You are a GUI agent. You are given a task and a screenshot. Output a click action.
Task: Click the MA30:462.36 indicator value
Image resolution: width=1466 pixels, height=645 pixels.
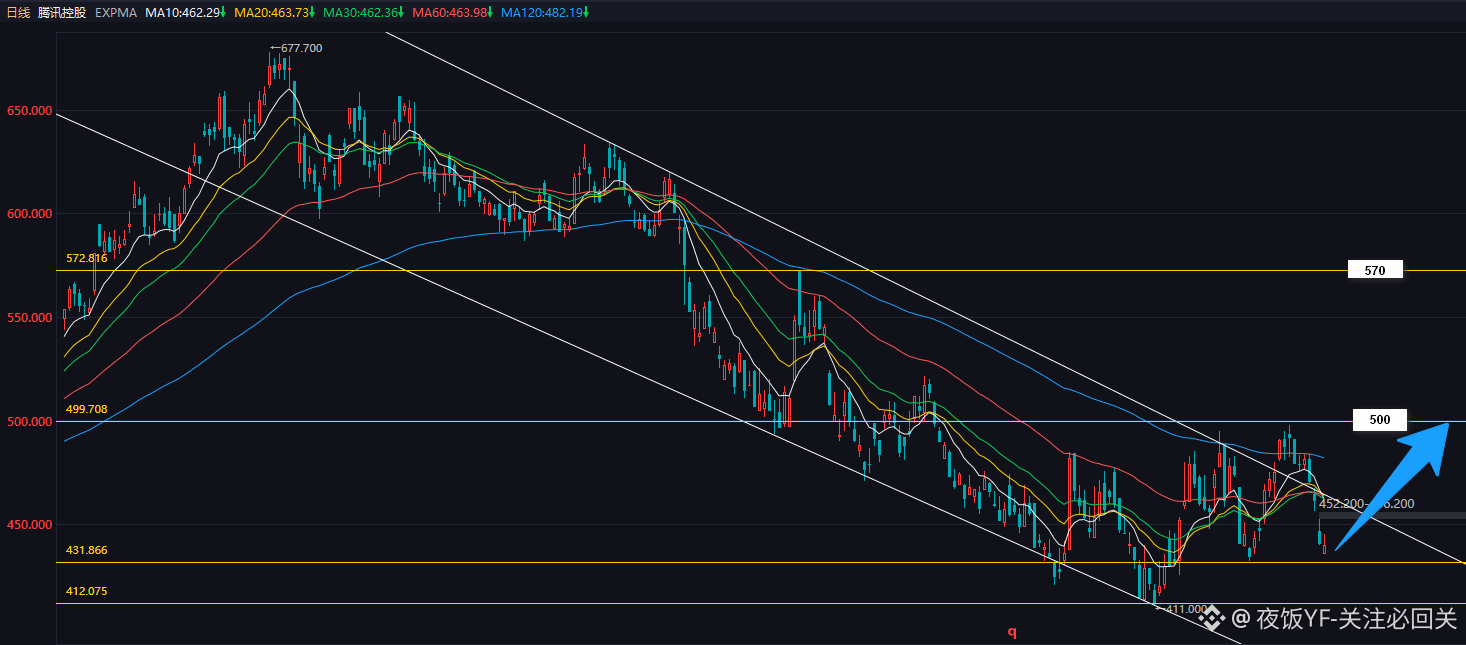[x=364, y=13]
